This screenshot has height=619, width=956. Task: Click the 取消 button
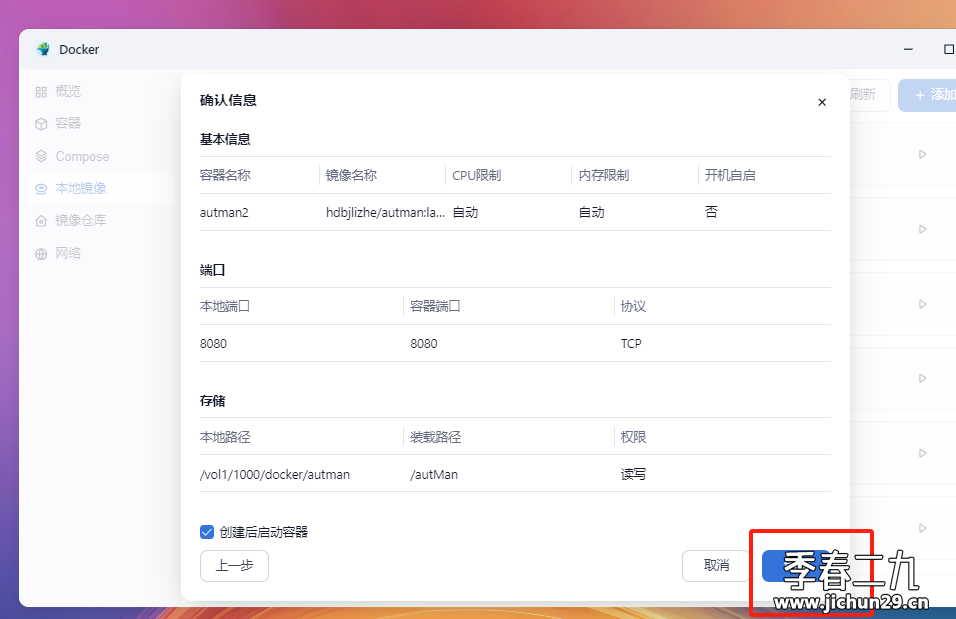pyautogui.click(x=716, y=566)
